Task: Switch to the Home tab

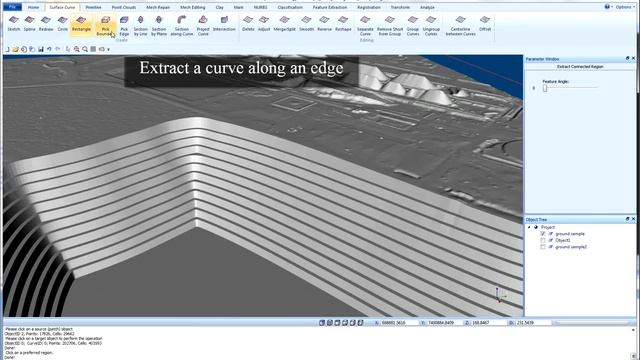Action: click(33, 7)
